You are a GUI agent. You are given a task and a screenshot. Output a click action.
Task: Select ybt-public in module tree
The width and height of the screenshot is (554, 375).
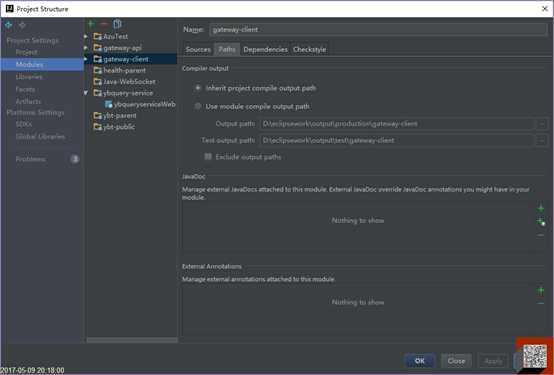(x=119, y=127)
